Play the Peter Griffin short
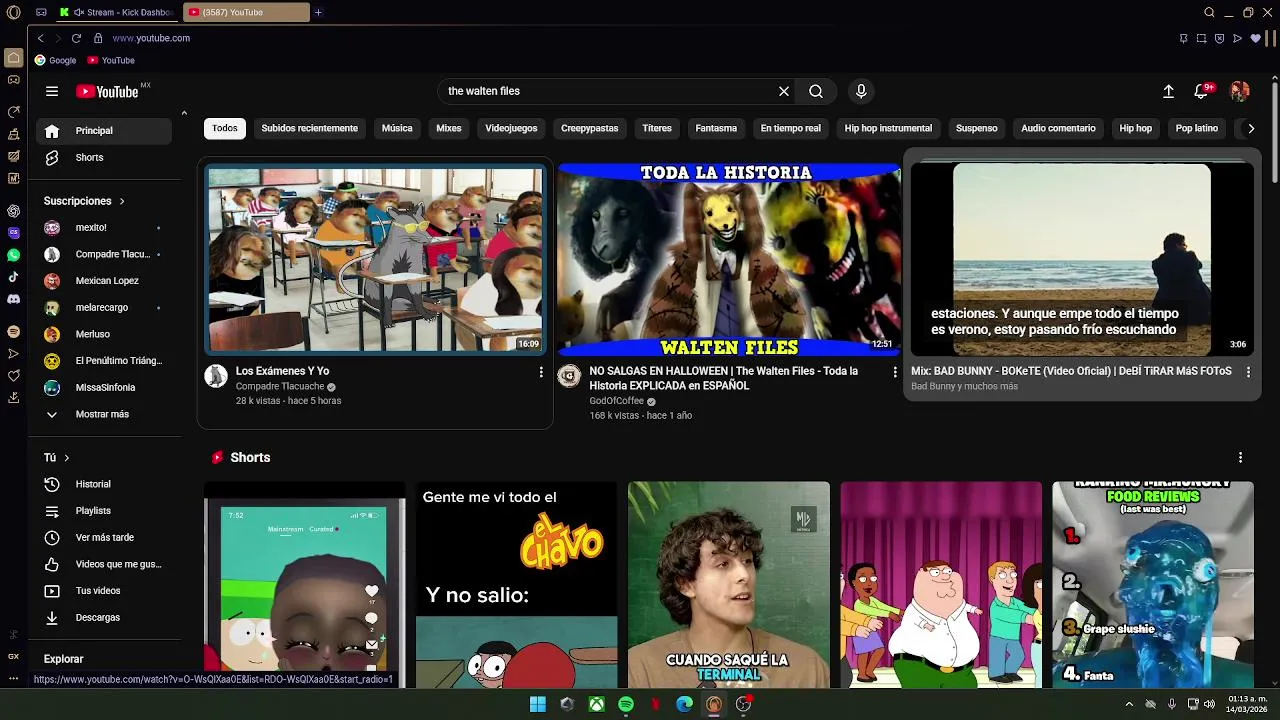 pyautogui.click(x=941, y=585)
